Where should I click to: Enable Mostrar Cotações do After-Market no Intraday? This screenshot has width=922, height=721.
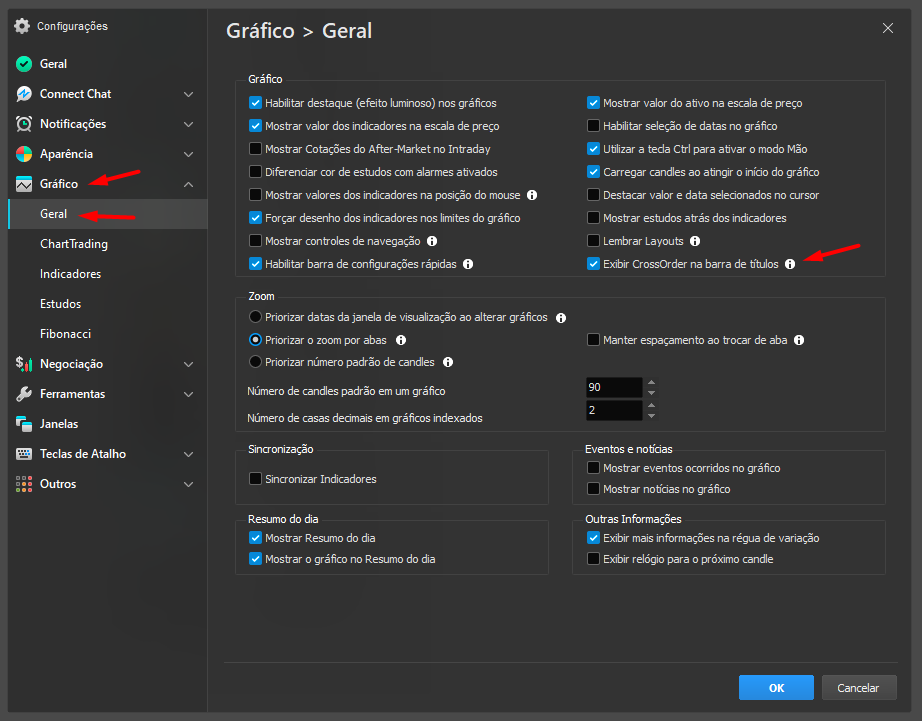click(x=255, y=149)
